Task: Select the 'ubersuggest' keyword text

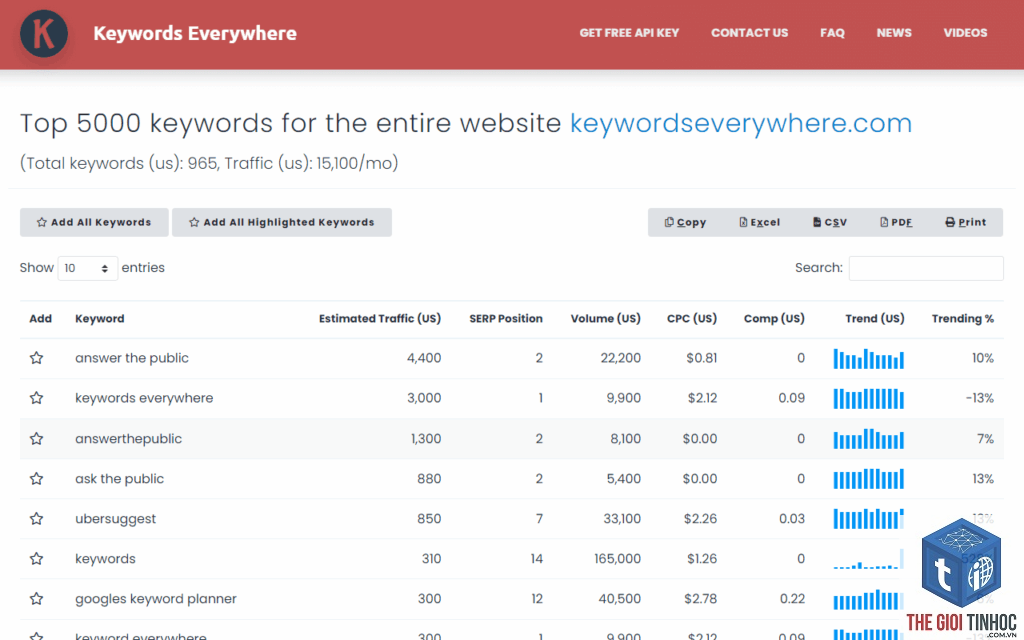Action: tap(116, 519)
